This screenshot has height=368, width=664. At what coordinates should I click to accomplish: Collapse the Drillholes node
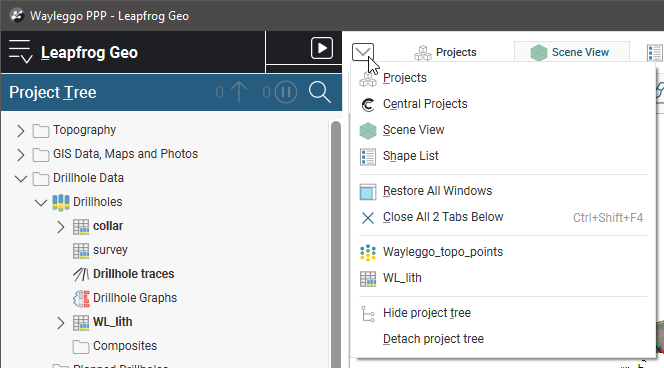pyautogui.click(x=41, y=203)
